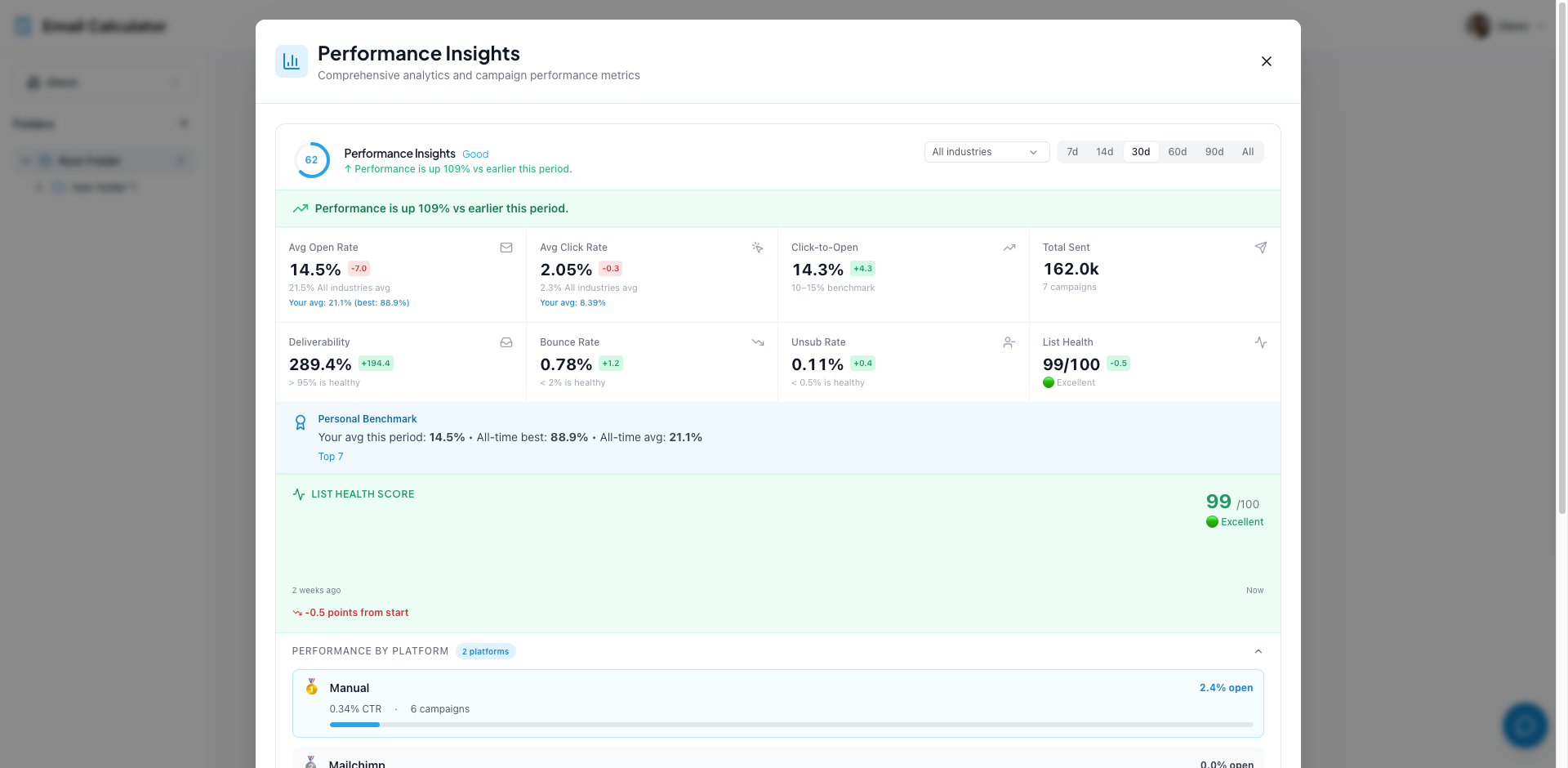Collapse the Performance by Platform section
Viewport: 1568px width, 768px height.
pyautogui.click(x=1258, y=651)
